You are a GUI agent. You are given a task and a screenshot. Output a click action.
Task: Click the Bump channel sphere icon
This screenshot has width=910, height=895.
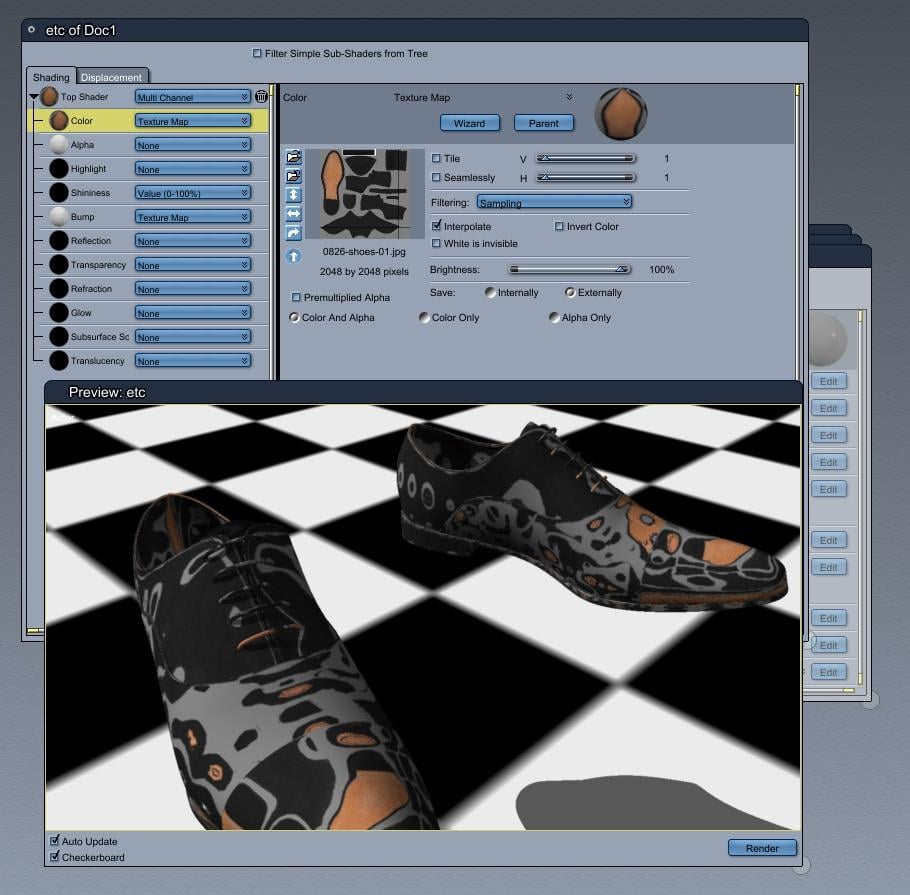point(59,216)
